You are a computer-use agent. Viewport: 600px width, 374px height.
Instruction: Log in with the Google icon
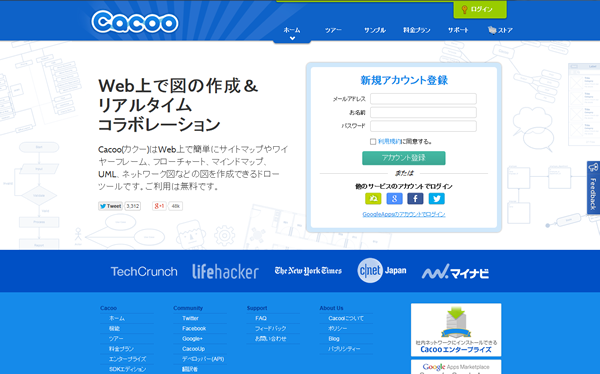(394, 198)
